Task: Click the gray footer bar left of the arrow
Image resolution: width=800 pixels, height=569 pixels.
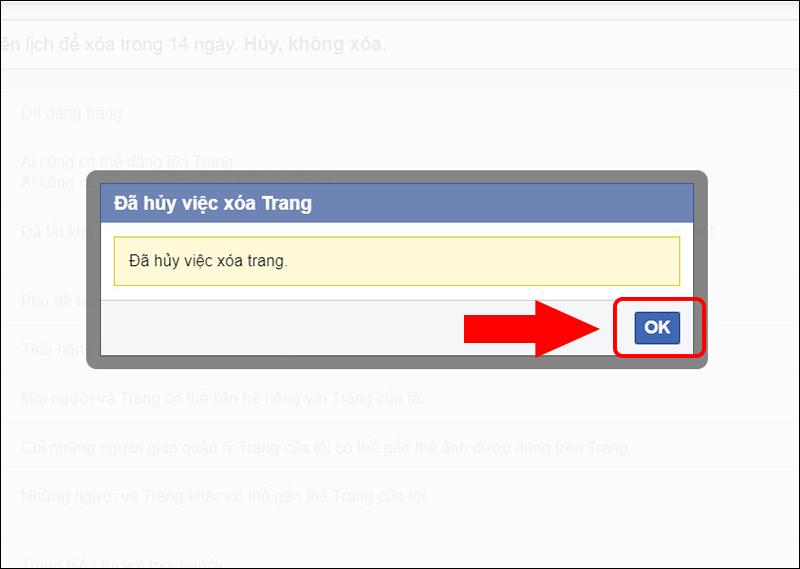Action: point(282,328)
